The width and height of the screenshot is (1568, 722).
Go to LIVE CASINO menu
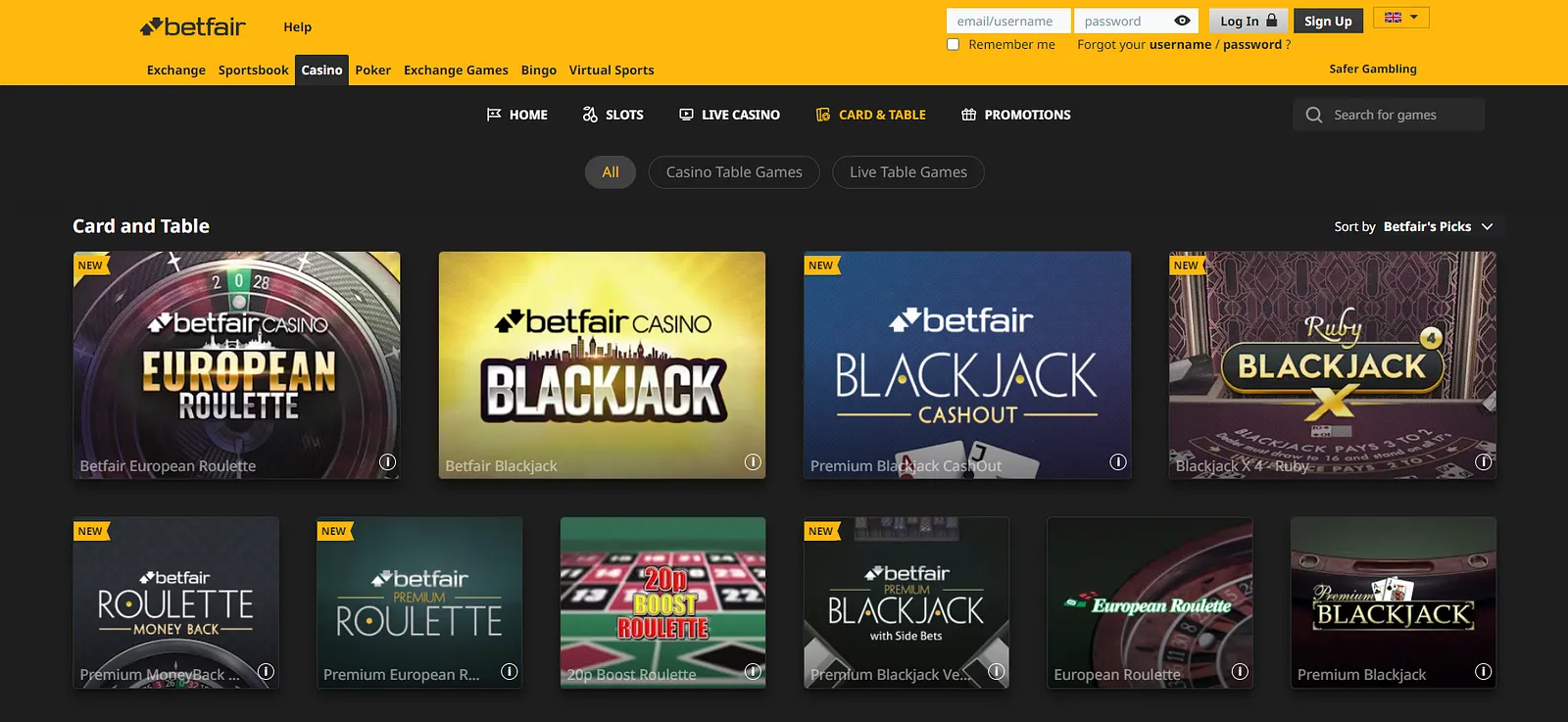coord(730,115)
